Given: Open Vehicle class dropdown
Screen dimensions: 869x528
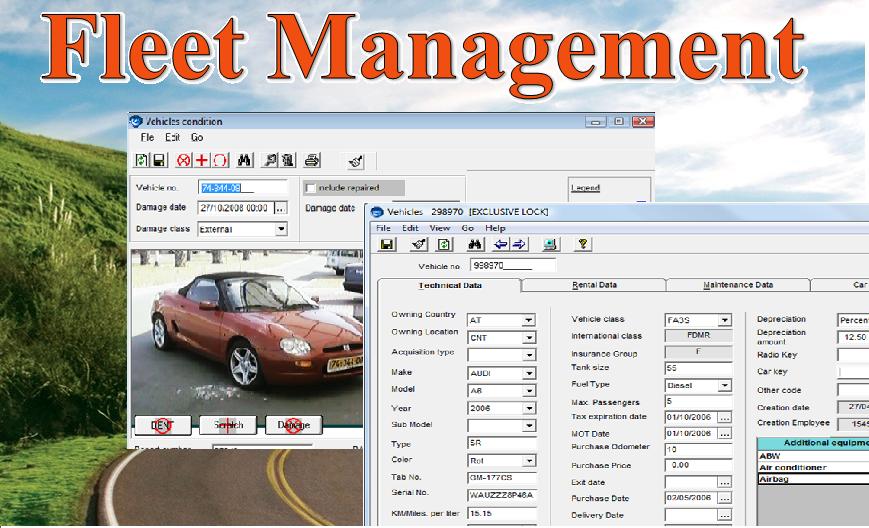Looking at the screenshot, I should click(x=724, y=320).
